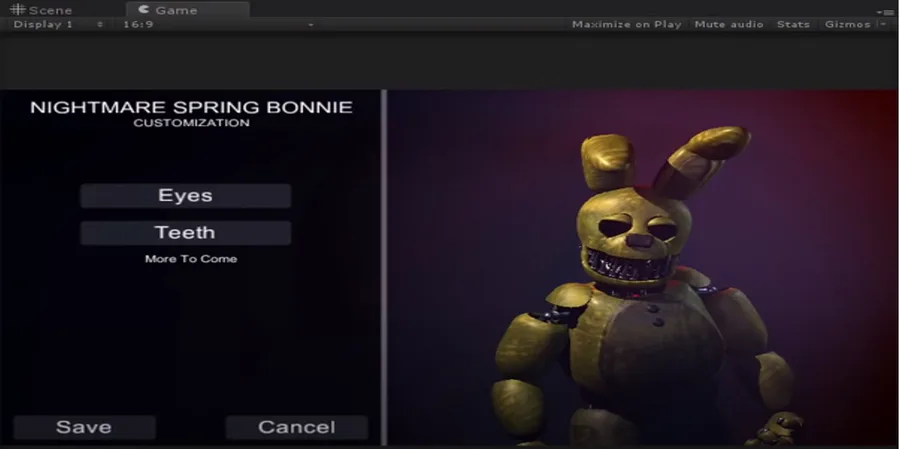900x449 pixels.
Task: Click the Eyes customization button
Action: point(185,196)
